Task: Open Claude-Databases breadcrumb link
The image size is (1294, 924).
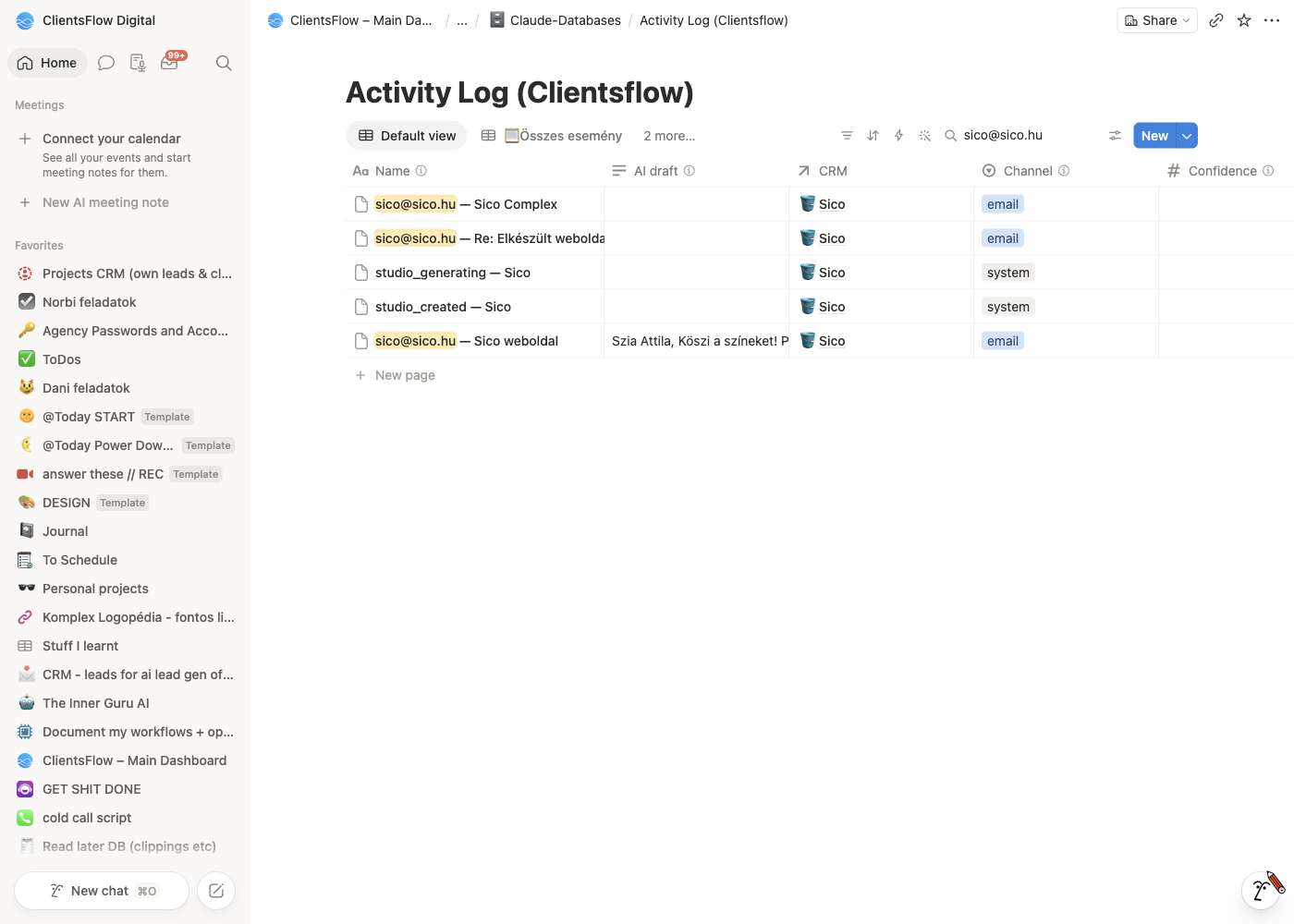Action: [555, 20]
